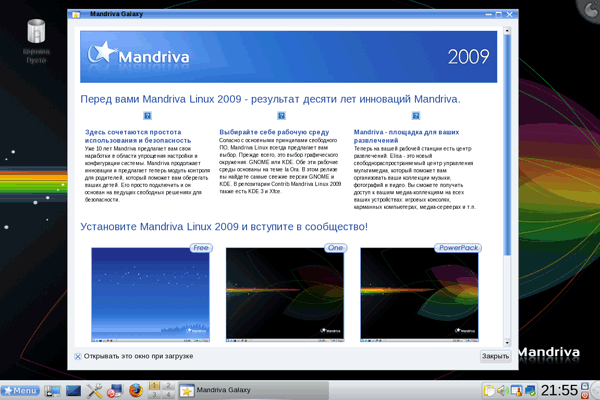Viewport: 600px width, 400px height.
Task: Click the Free label badge
Action: click(x=201, y=248)
